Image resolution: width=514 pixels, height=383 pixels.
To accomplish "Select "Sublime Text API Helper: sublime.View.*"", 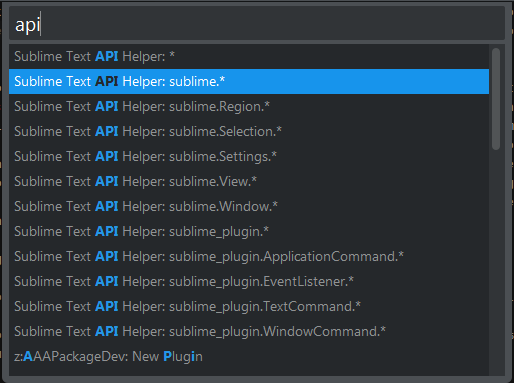I will point(249,181).
